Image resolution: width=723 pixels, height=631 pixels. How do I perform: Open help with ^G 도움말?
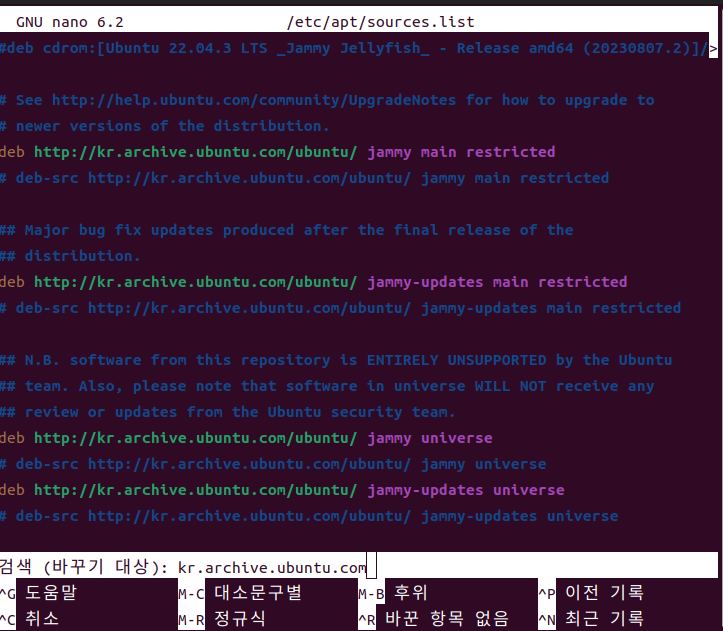pyautogui.click(x=39, y=593)
